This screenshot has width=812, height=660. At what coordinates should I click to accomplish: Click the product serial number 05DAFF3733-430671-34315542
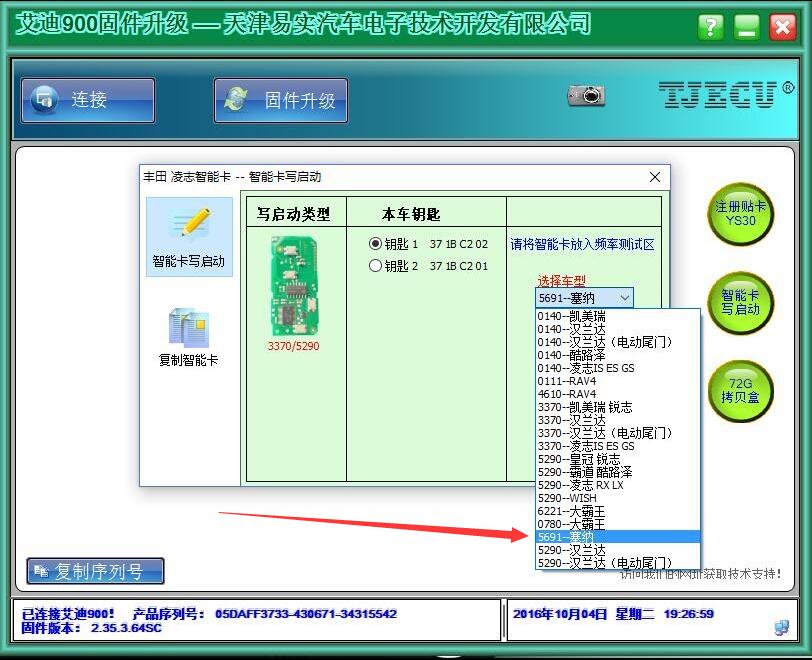tap(306, 614)
